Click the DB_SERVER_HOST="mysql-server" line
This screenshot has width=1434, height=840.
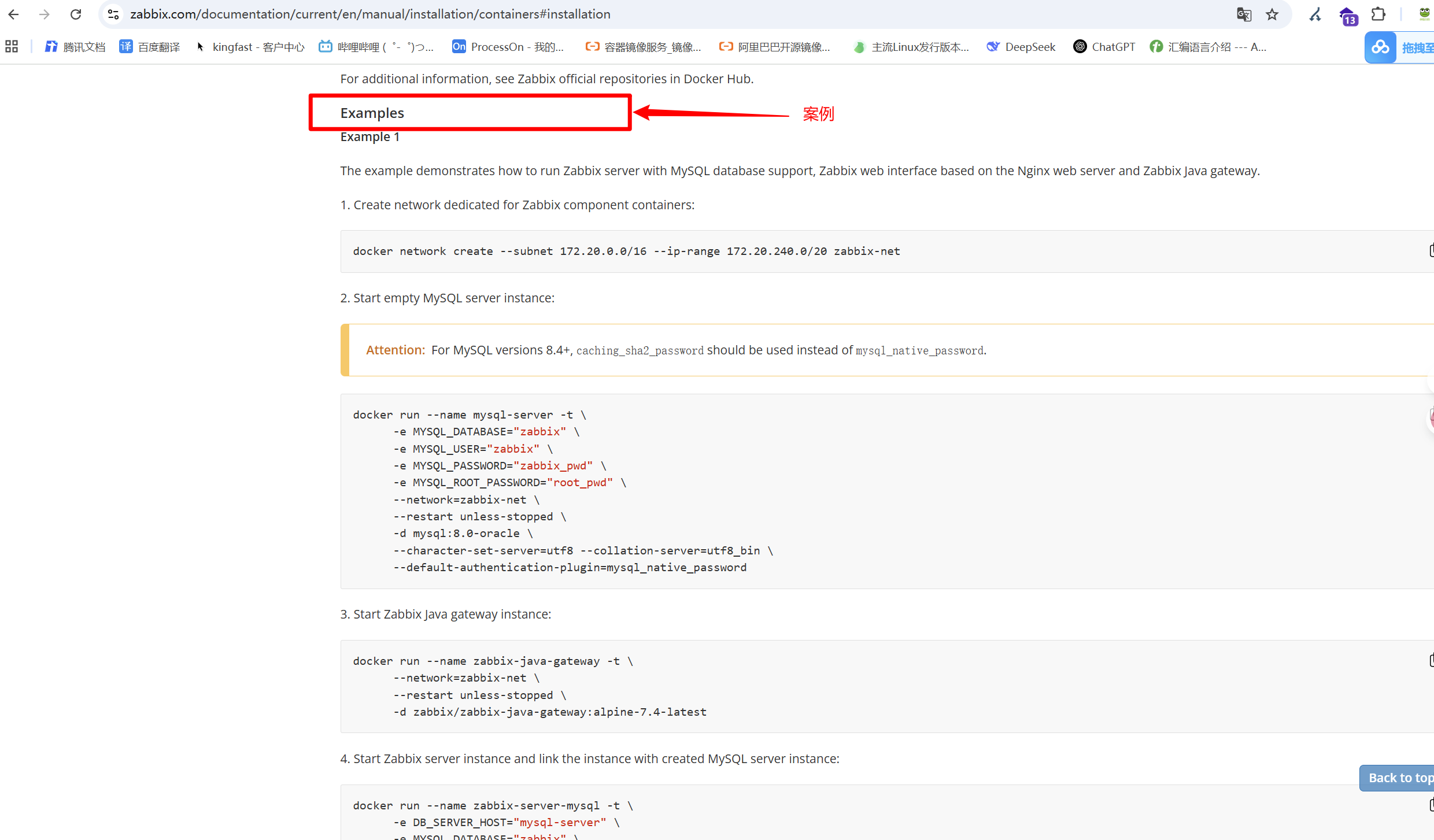(x=507, y=823)
